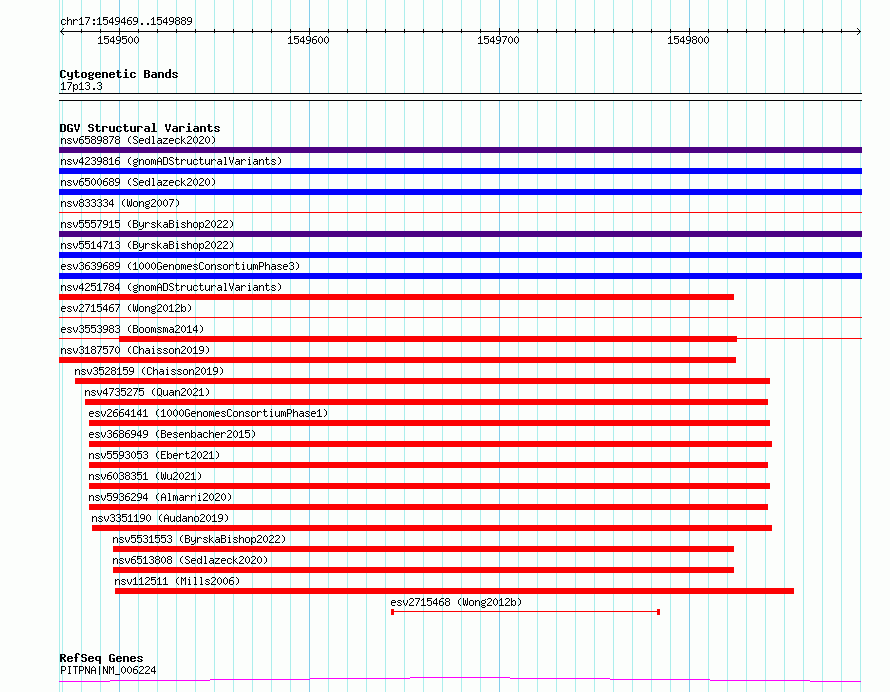Select nsv5514713 (ByrskaBishop2022) label
This screenshot has height=692, width=890.
[x=147, y=245]
